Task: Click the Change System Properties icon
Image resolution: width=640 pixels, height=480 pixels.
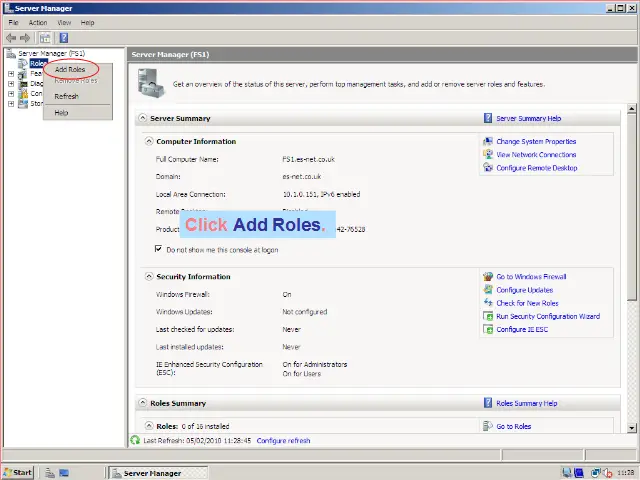Action: pos(488,141)
